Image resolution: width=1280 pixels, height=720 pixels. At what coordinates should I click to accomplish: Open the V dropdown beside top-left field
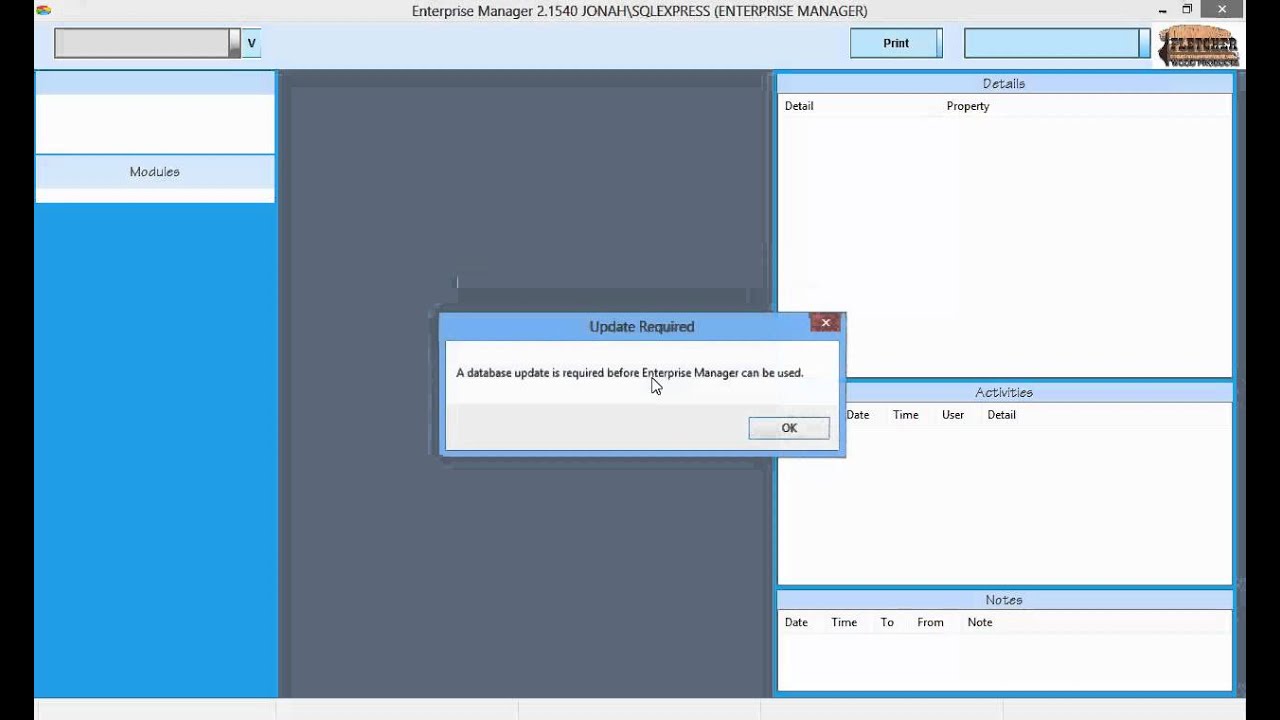pos(251,43)
